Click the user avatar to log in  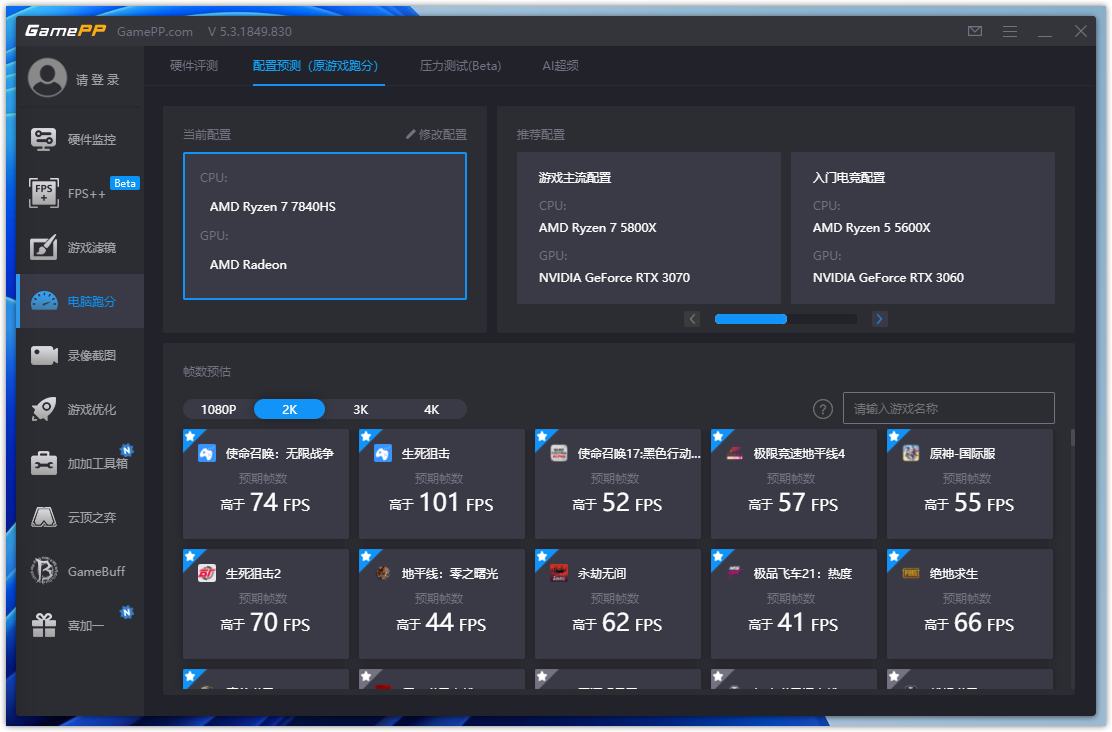(x=48, y=77)
